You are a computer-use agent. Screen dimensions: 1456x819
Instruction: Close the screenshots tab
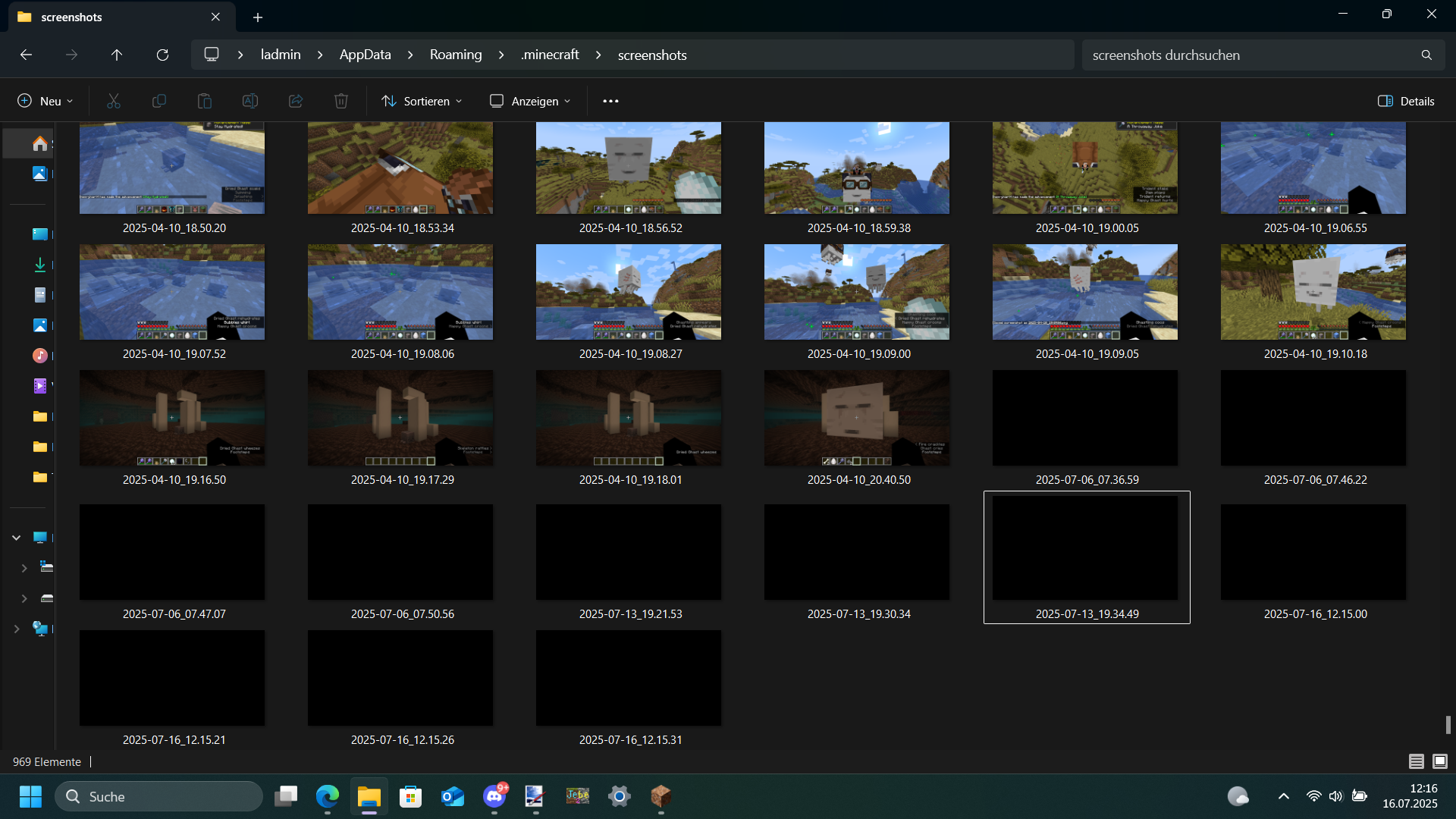tap(215, 17)
